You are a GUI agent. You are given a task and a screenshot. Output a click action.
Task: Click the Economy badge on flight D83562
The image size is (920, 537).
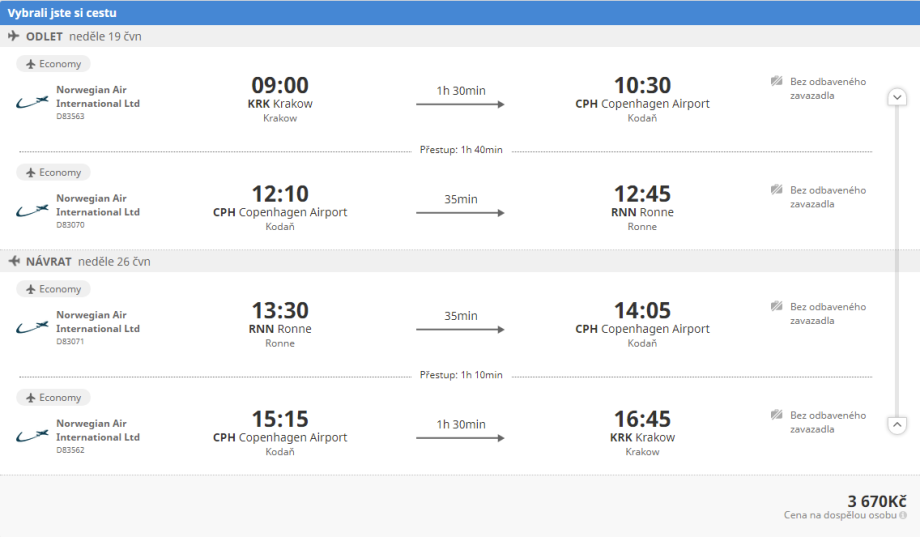tap(53, 398)
